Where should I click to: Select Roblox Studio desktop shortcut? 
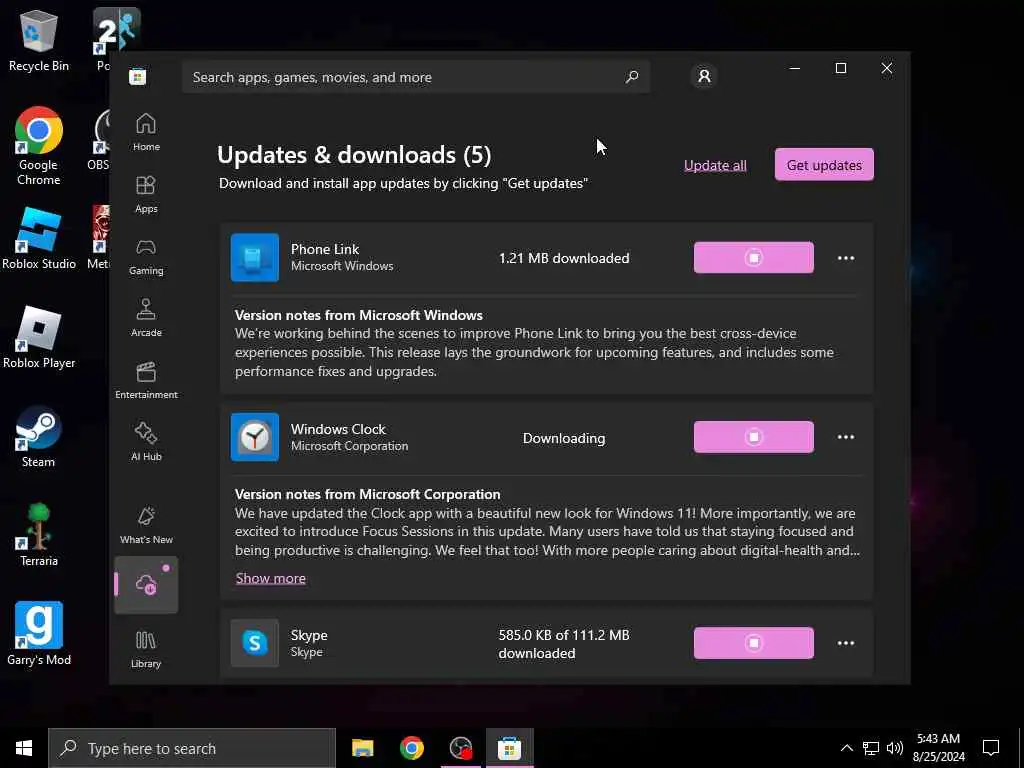click(39, 238)
